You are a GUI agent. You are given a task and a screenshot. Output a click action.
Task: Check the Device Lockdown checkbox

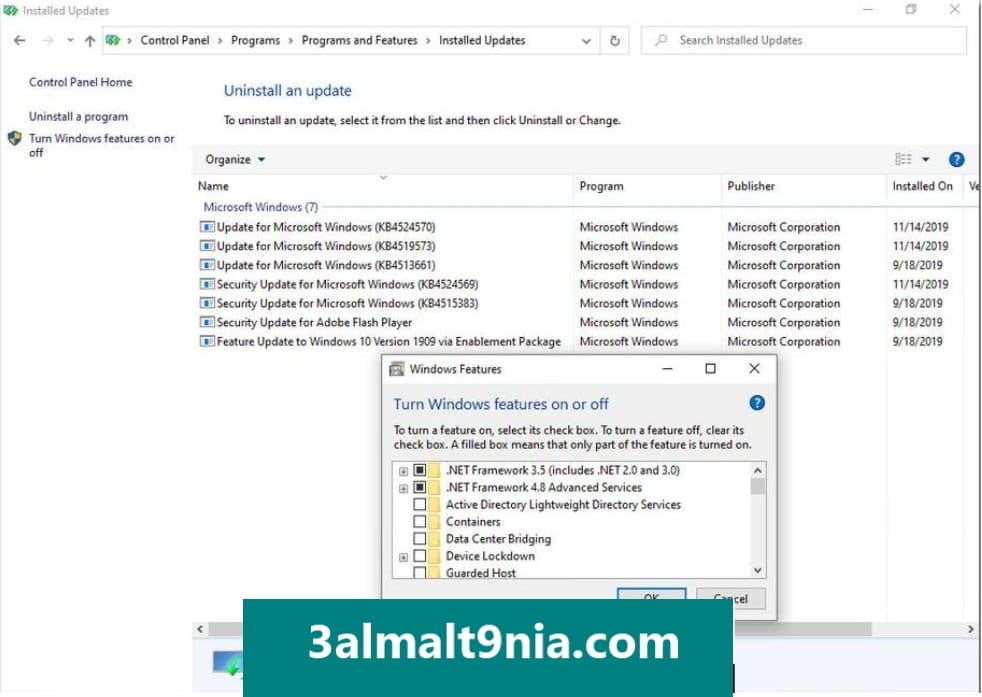(420, 556)
